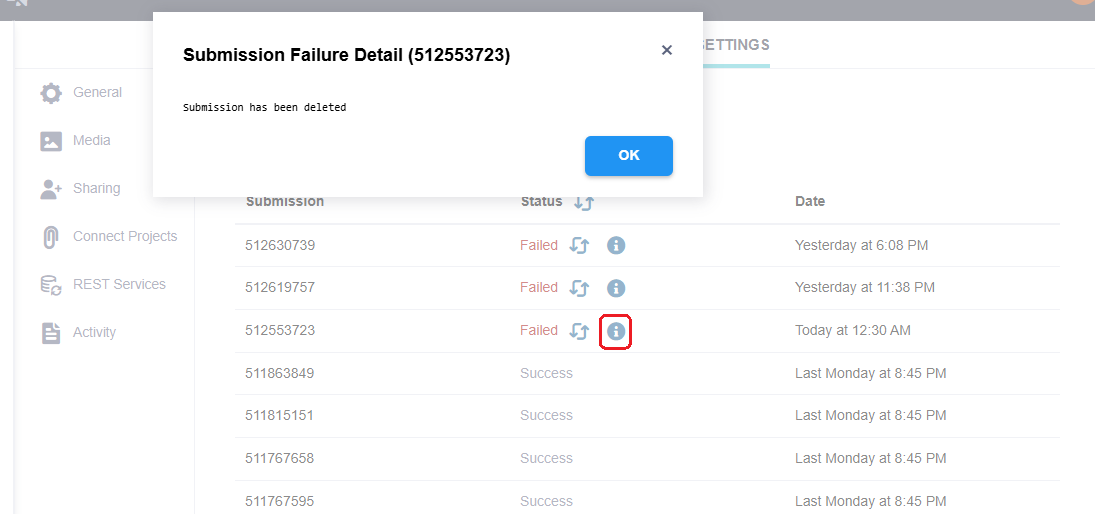Image resolution: width=1095 pixels, height=514 pixels.
Task: Open General settings gear icon
Action: click(51, 93)
